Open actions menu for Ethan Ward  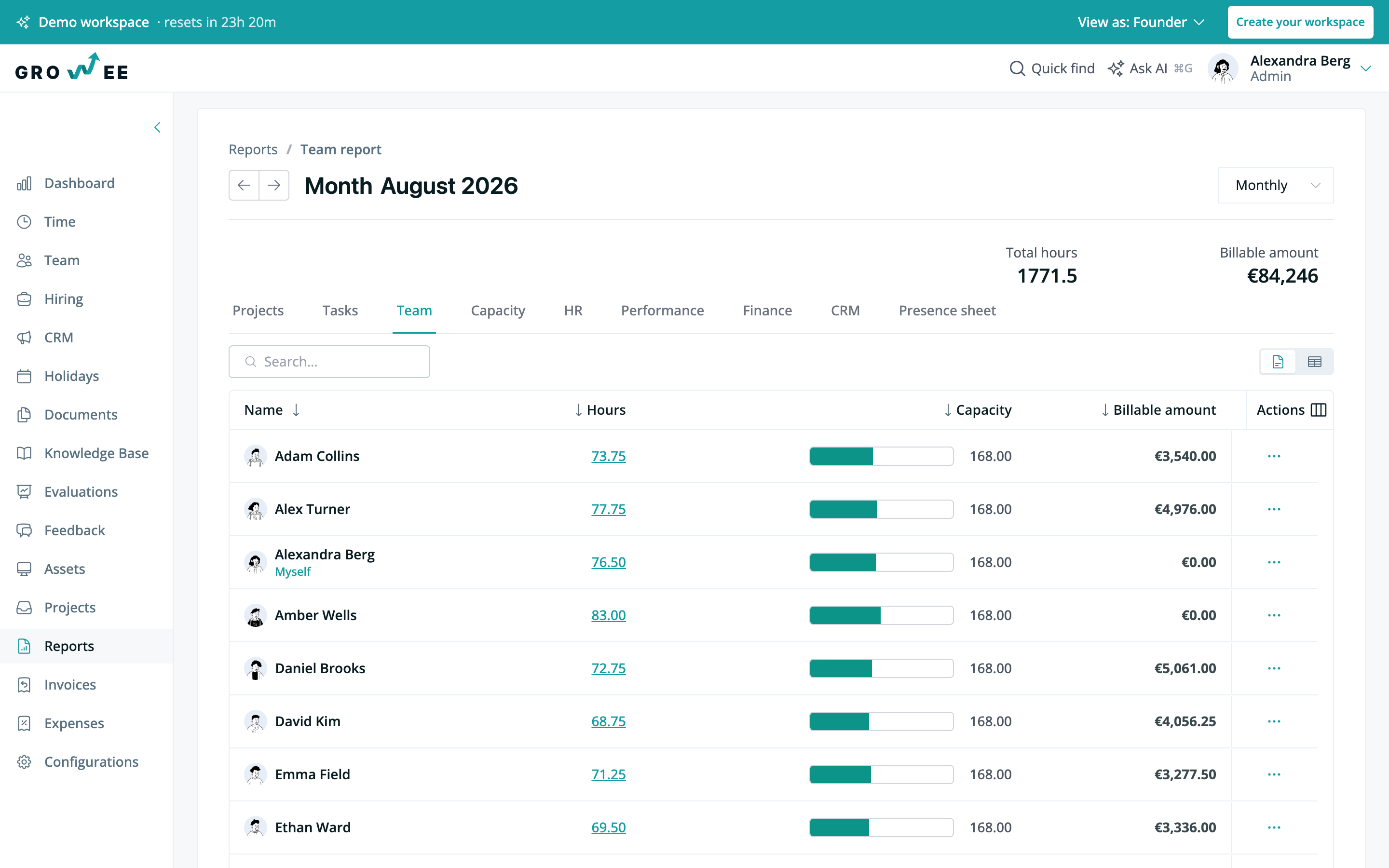(x=1274, y=827)
